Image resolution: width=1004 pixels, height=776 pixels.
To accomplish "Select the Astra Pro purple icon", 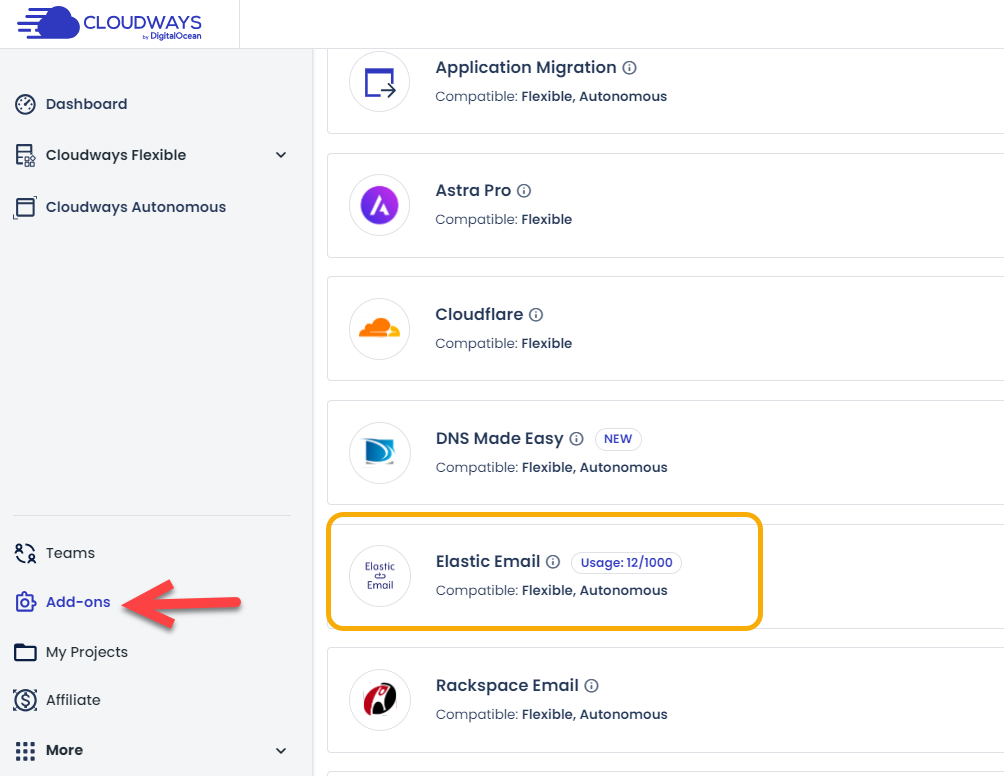I will click(379, 205).
